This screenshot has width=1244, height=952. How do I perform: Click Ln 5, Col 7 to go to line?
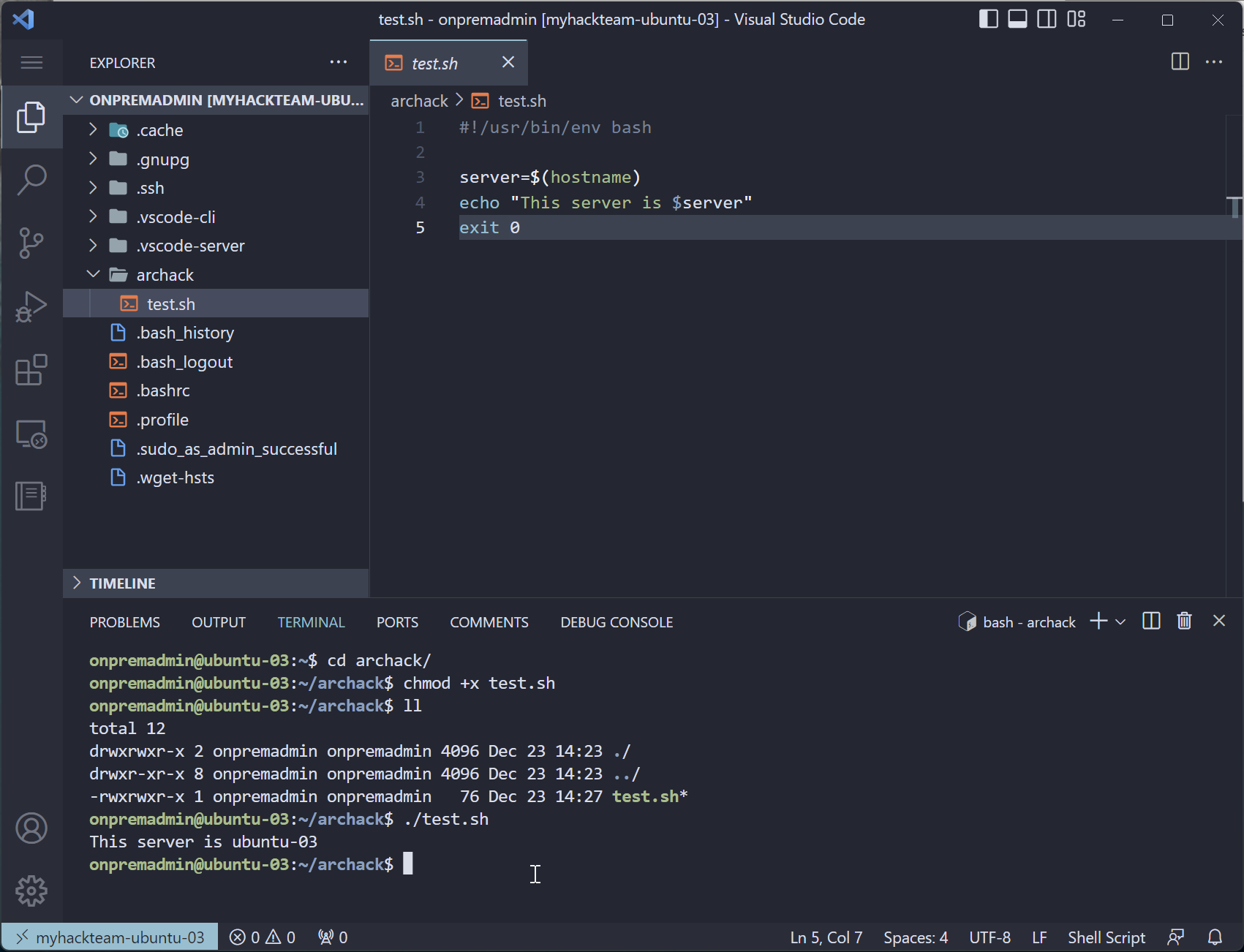click(825, 936)
